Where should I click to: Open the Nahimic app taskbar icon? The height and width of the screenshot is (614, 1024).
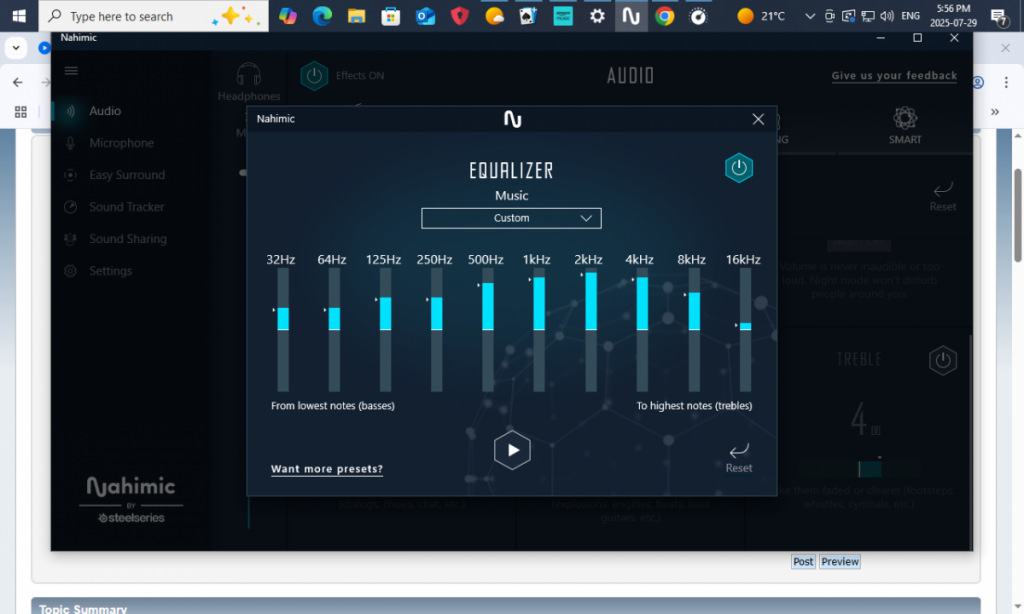point(631,16)
